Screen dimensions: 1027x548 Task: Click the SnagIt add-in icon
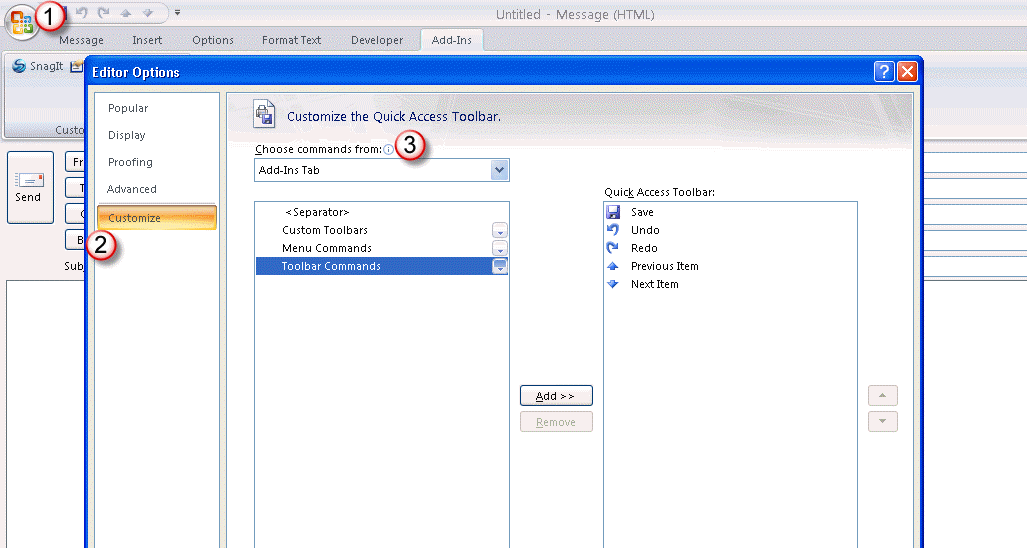(x=18, y=67)
